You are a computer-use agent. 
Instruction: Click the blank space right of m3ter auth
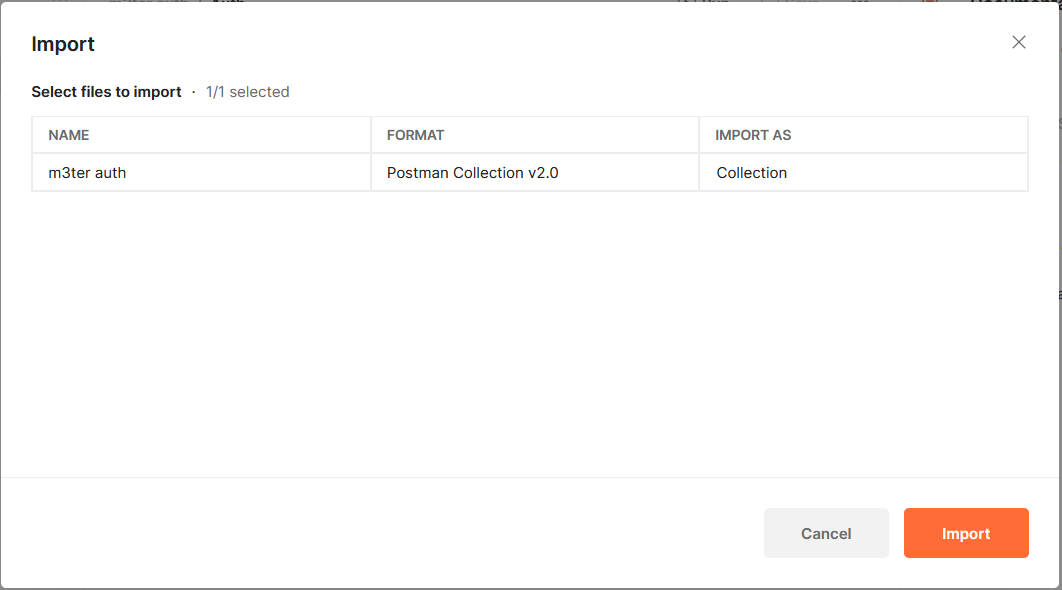point(247,173)
